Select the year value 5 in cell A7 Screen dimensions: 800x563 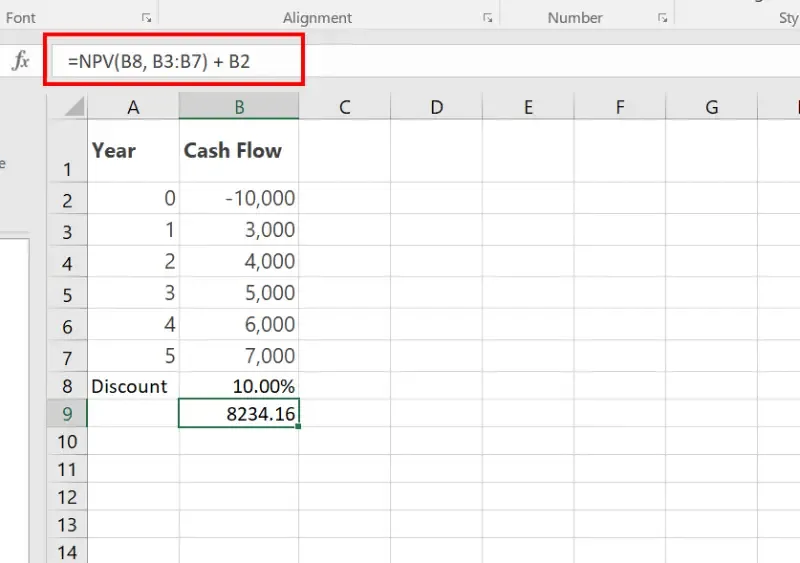coord(133,356)
